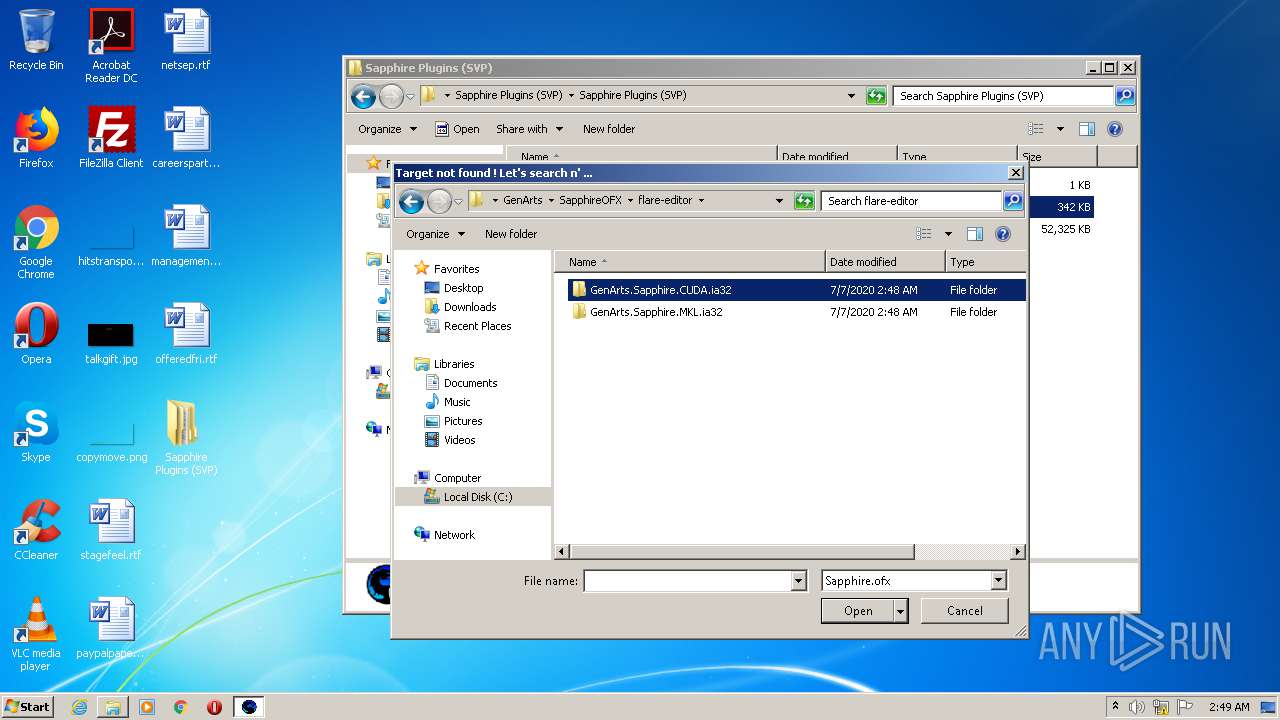Sort by the Name column header
The image size is (1280, 720).
[x=690, y=262]
